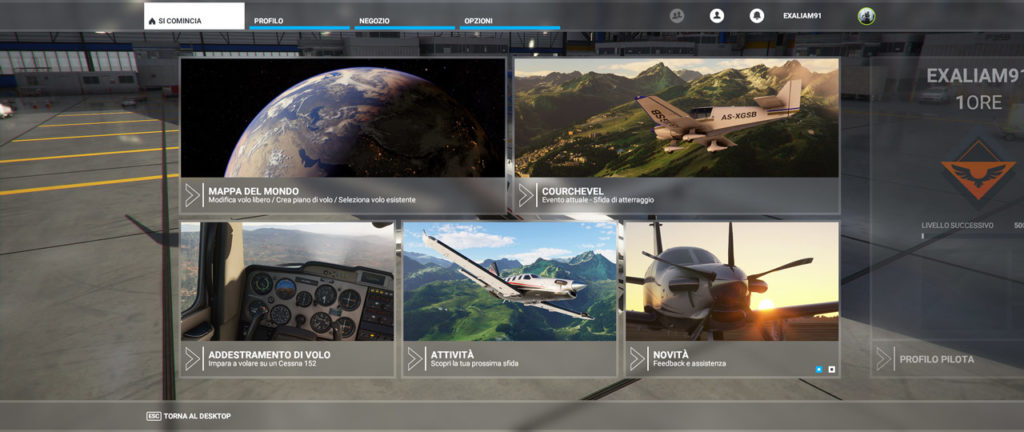The width and height of the screenshot is (1024, 432).
Task: Click the ESC key icon
Action: 153,416
